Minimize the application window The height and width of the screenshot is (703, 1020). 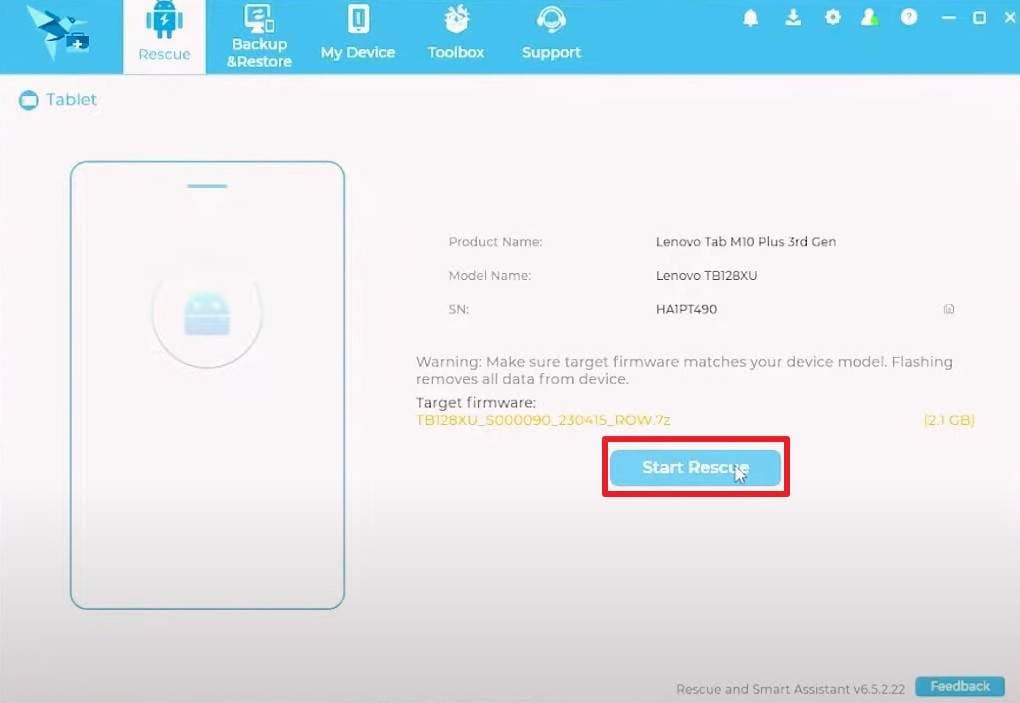(948, 18)
